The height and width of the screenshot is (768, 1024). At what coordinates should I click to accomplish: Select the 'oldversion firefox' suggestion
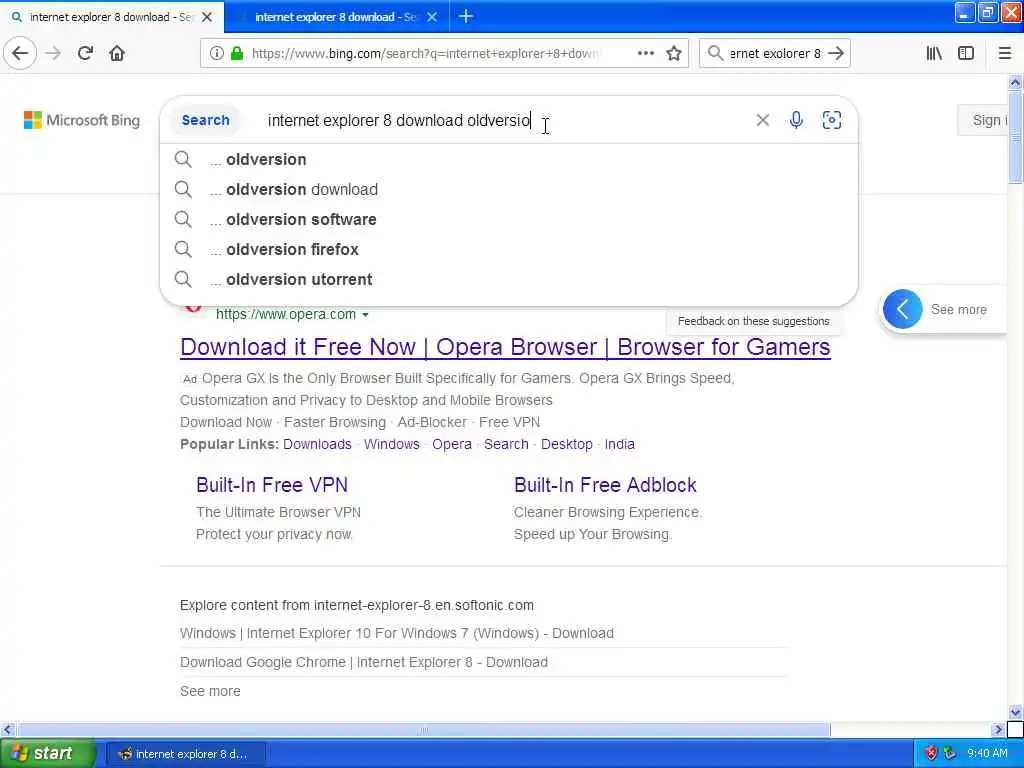point(509,249)
